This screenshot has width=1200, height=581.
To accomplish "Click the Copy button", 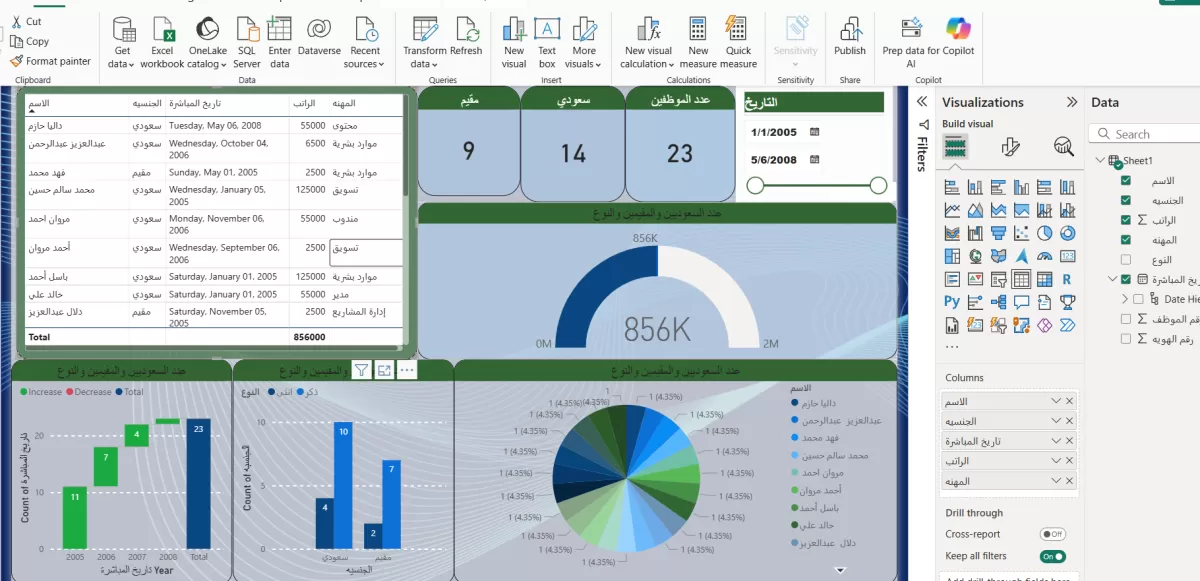I will point(30,41).
